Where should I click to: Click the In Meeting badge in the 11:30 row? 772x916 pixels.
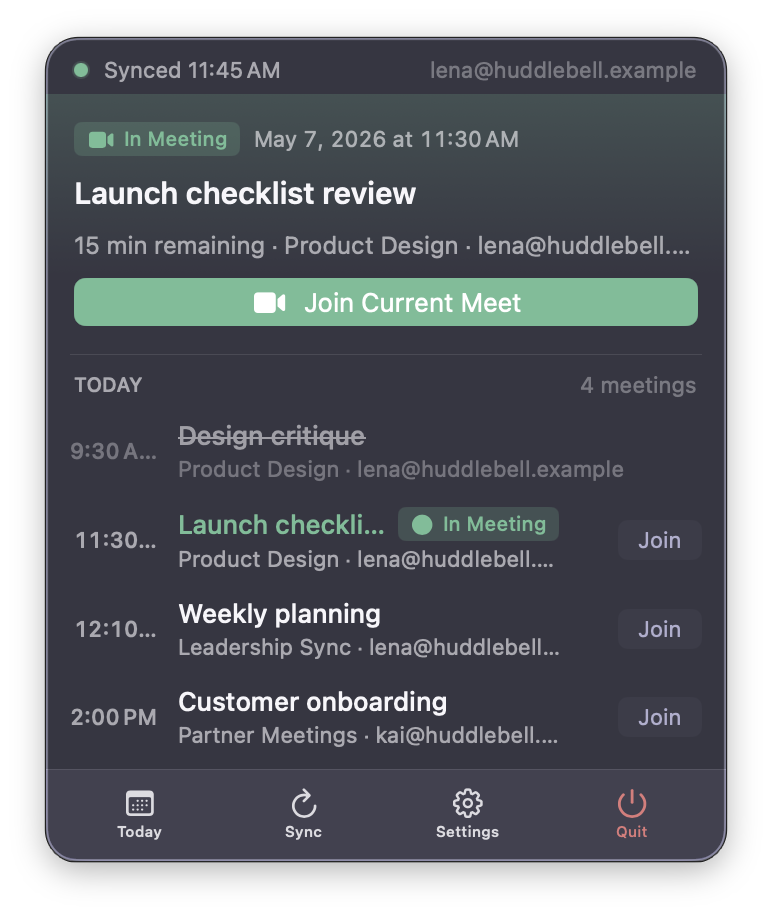[x=478, y=524]
